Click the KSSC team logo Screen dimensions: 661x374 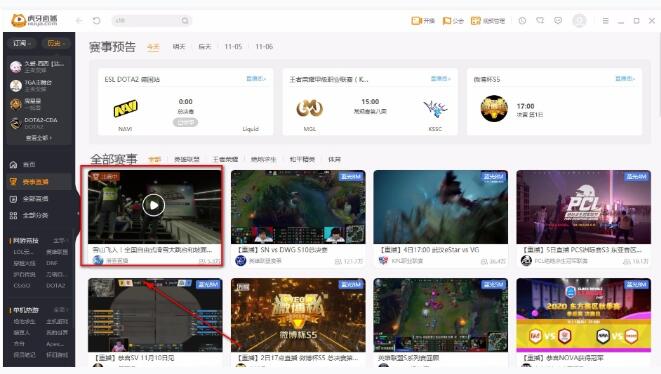pyautogui.click(x=435, y=109)
